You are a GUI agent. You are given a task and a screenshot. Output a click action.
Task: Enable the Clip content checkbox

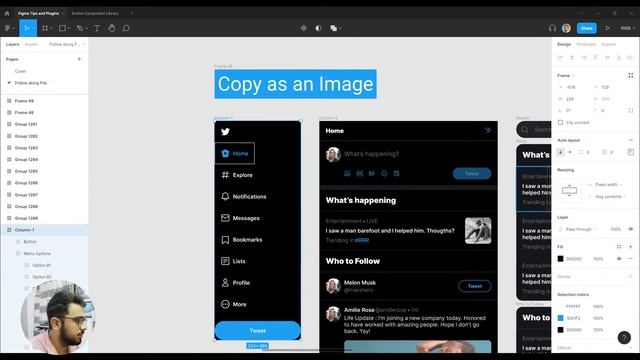560,122
